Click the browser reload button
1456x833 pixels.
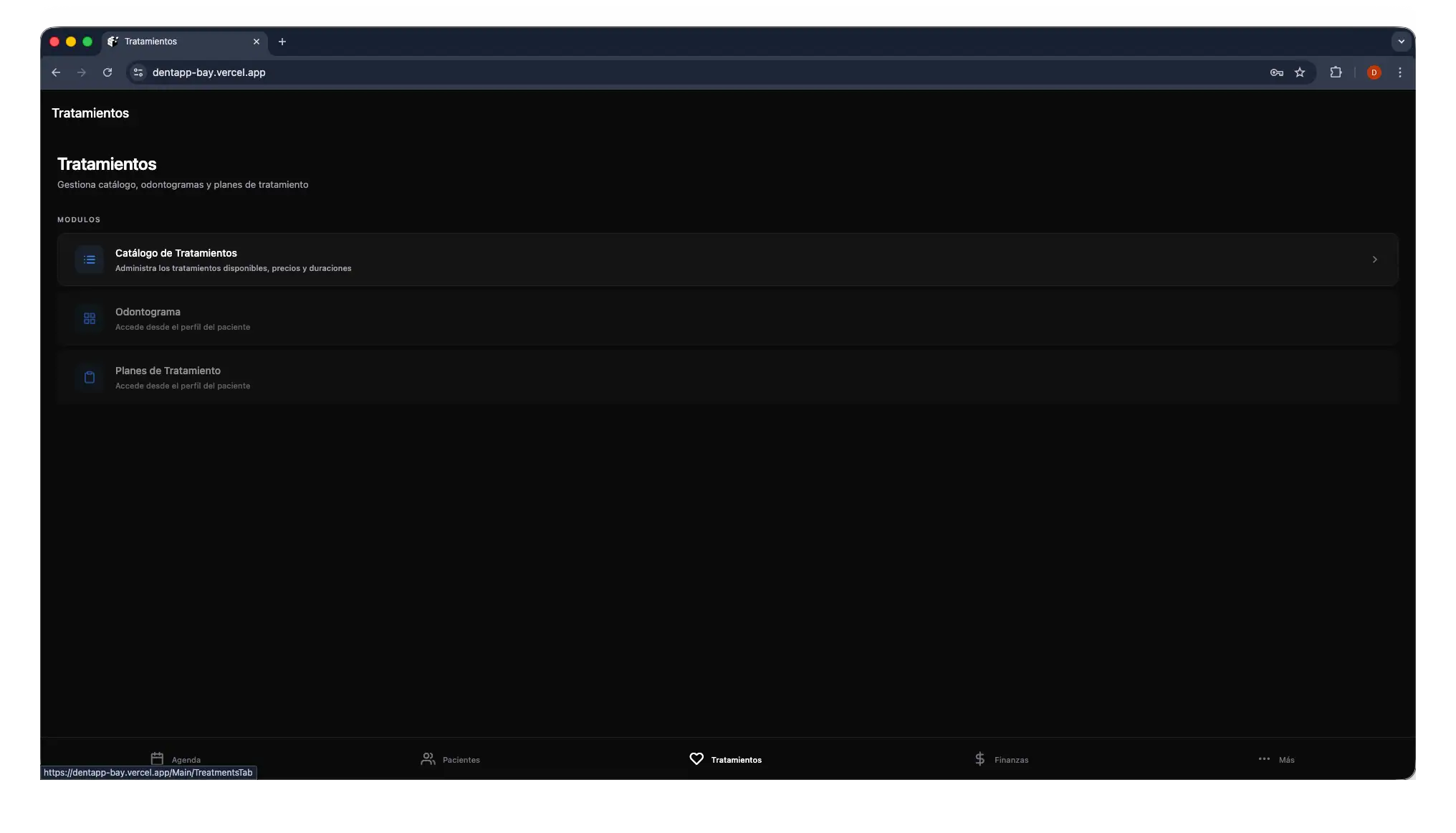pyautogui.click(x=107, y=72)
